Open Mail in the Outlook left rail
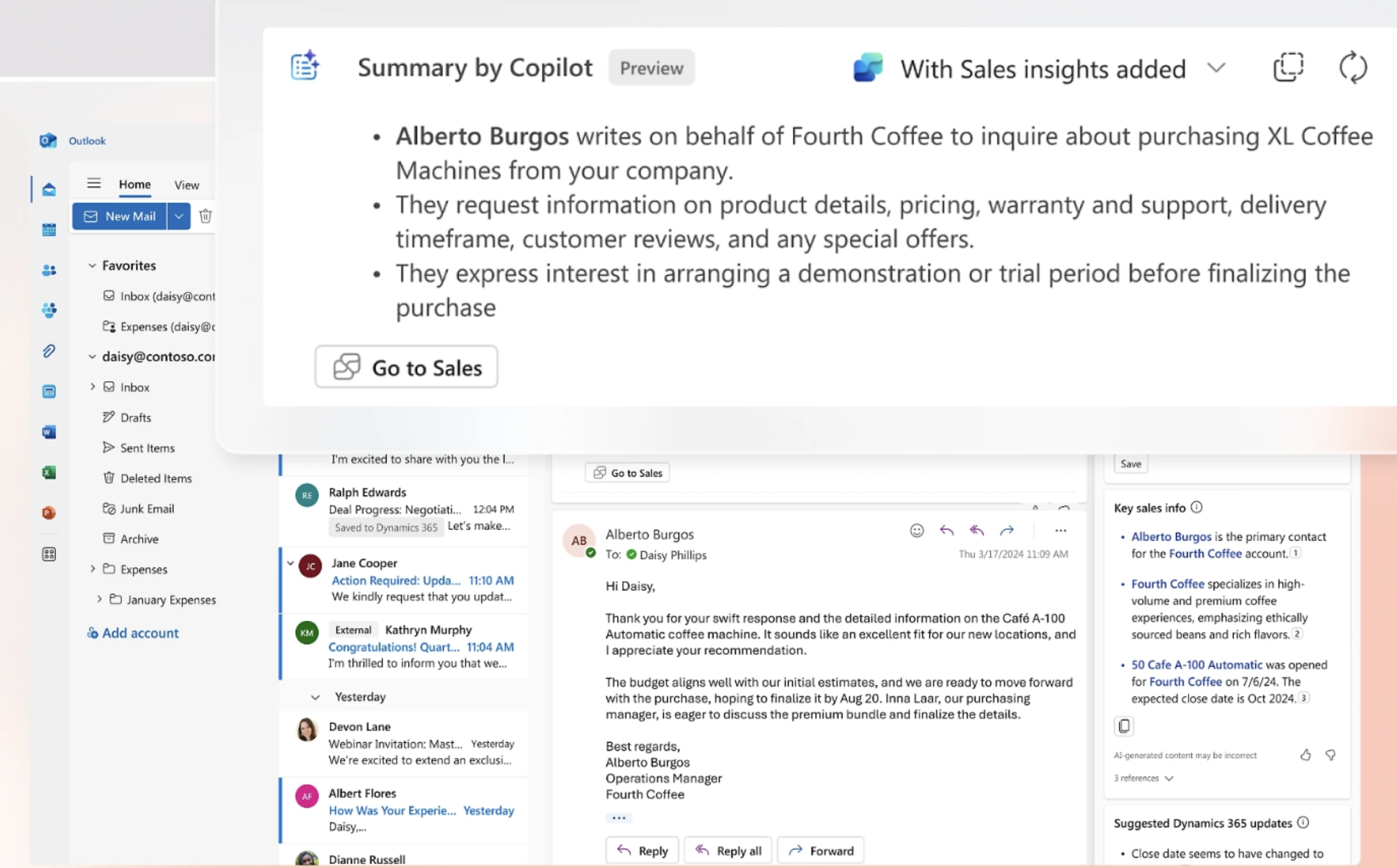Image resolution: width=1397 pixels, height=868 pixels. coord(49,190)
